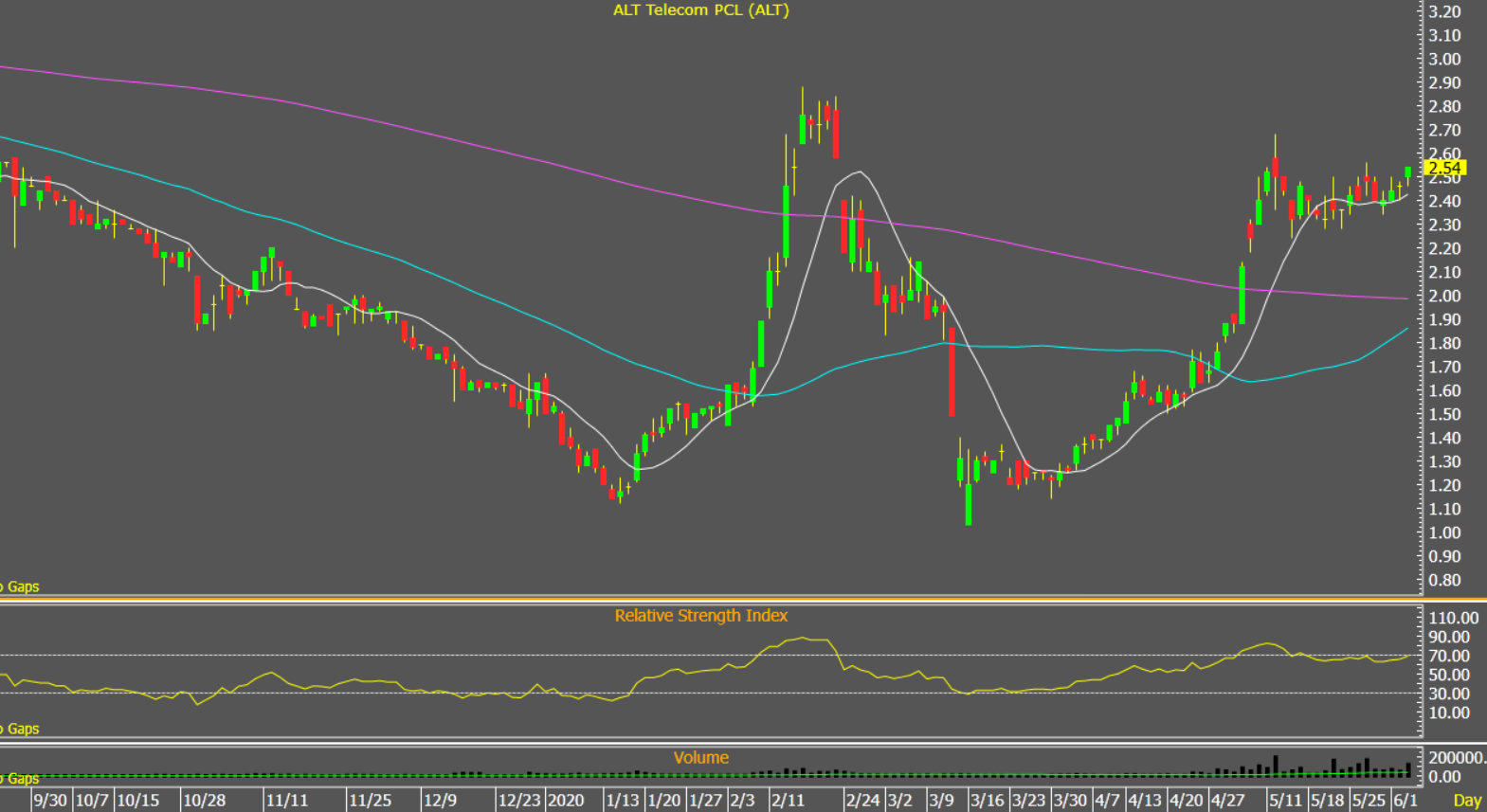Select the 2/11 date label
Screen dimensions: 1487x812
(x=789, y=801)
